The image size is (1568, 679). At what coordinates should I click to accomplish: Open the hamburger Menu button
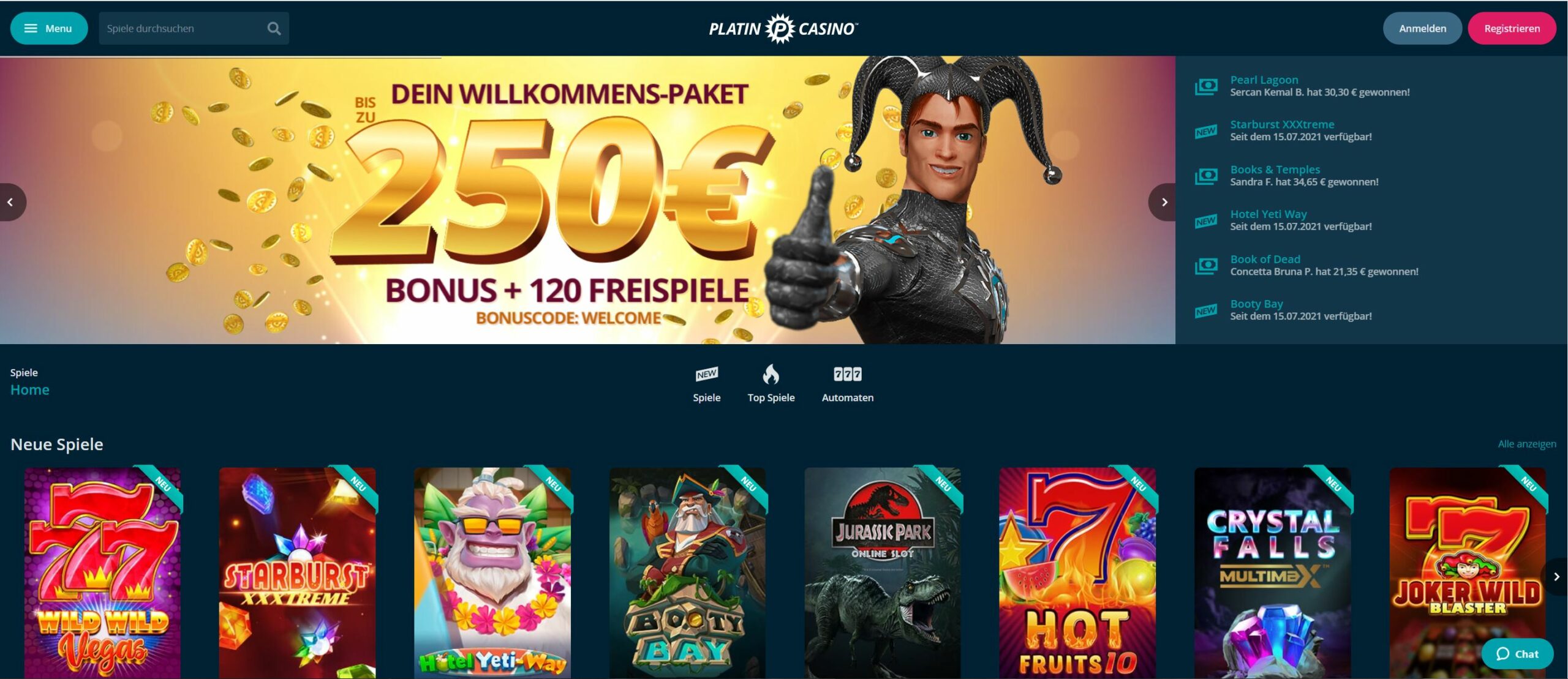tap(49, 28)
